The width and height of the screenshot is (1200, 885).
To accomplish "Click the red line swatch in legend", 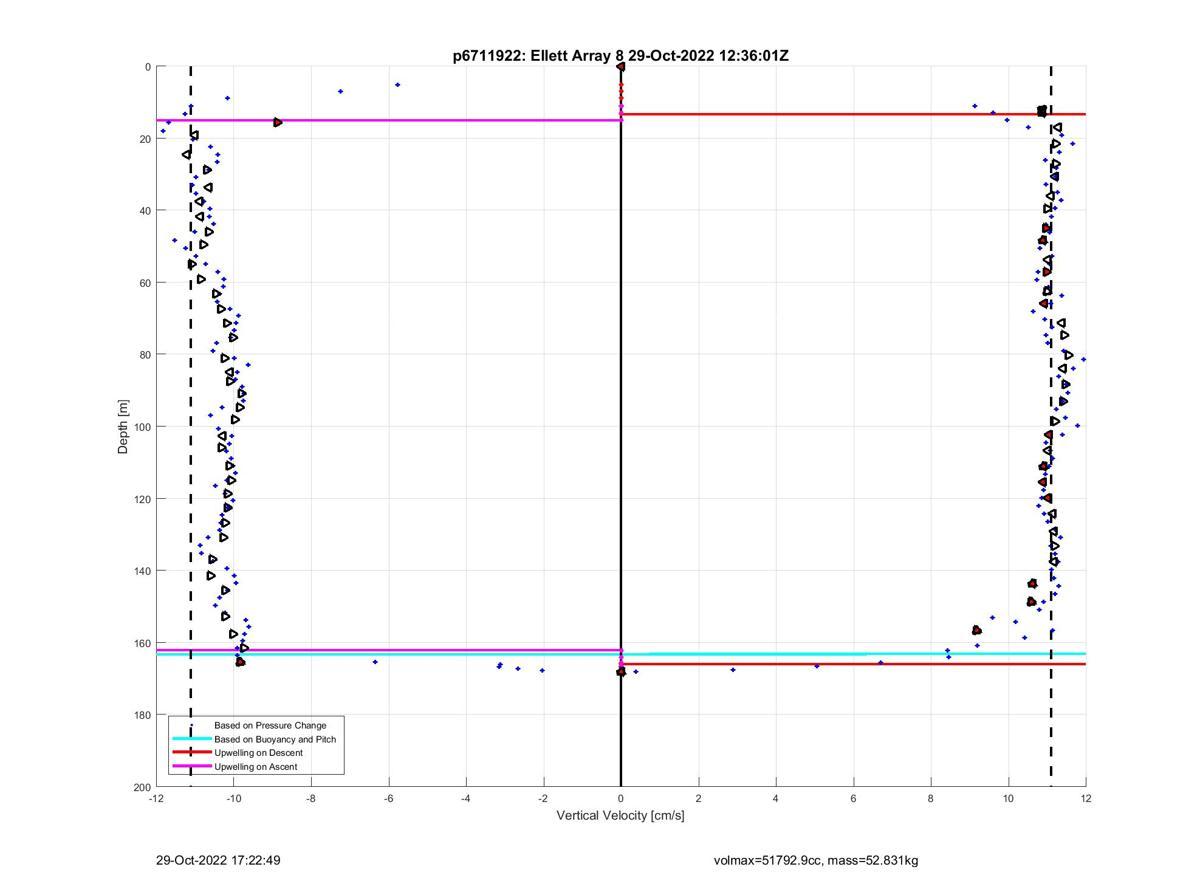I will tap(192, 752).
